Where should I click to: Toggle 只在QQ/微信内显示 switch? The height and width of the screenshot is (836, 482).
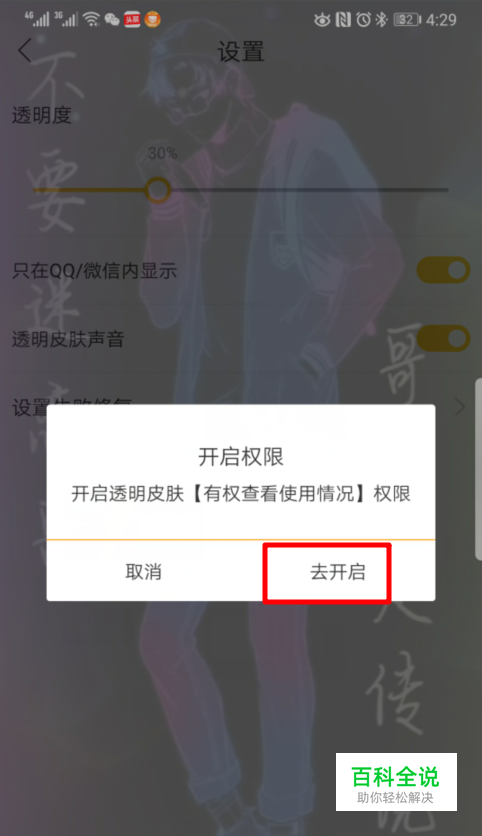pyautogui.click(x=443, y=270)
